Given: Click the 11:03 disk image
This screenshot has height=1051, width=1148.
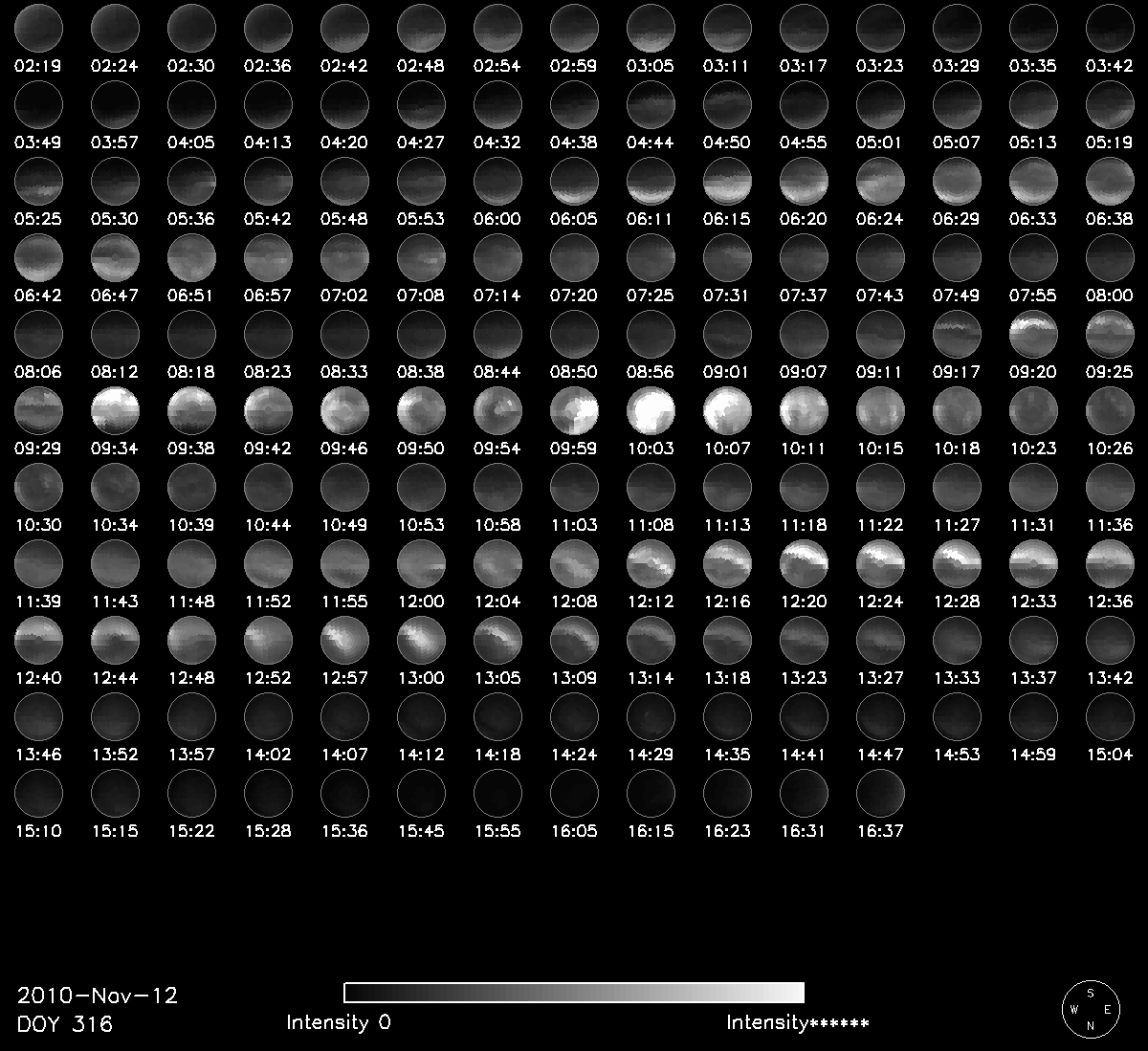Looking at the screenshot, I should click(x=574, y=487).
